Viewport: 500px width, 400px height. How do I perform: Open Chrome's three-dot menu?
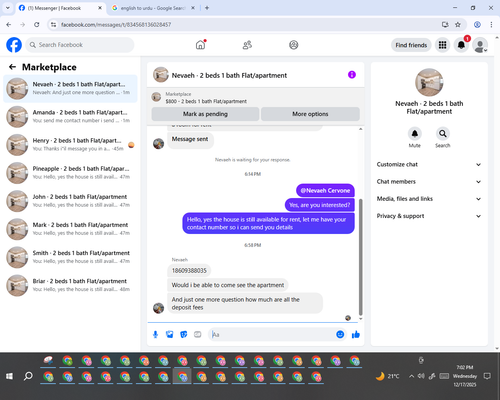click(491, 25)
